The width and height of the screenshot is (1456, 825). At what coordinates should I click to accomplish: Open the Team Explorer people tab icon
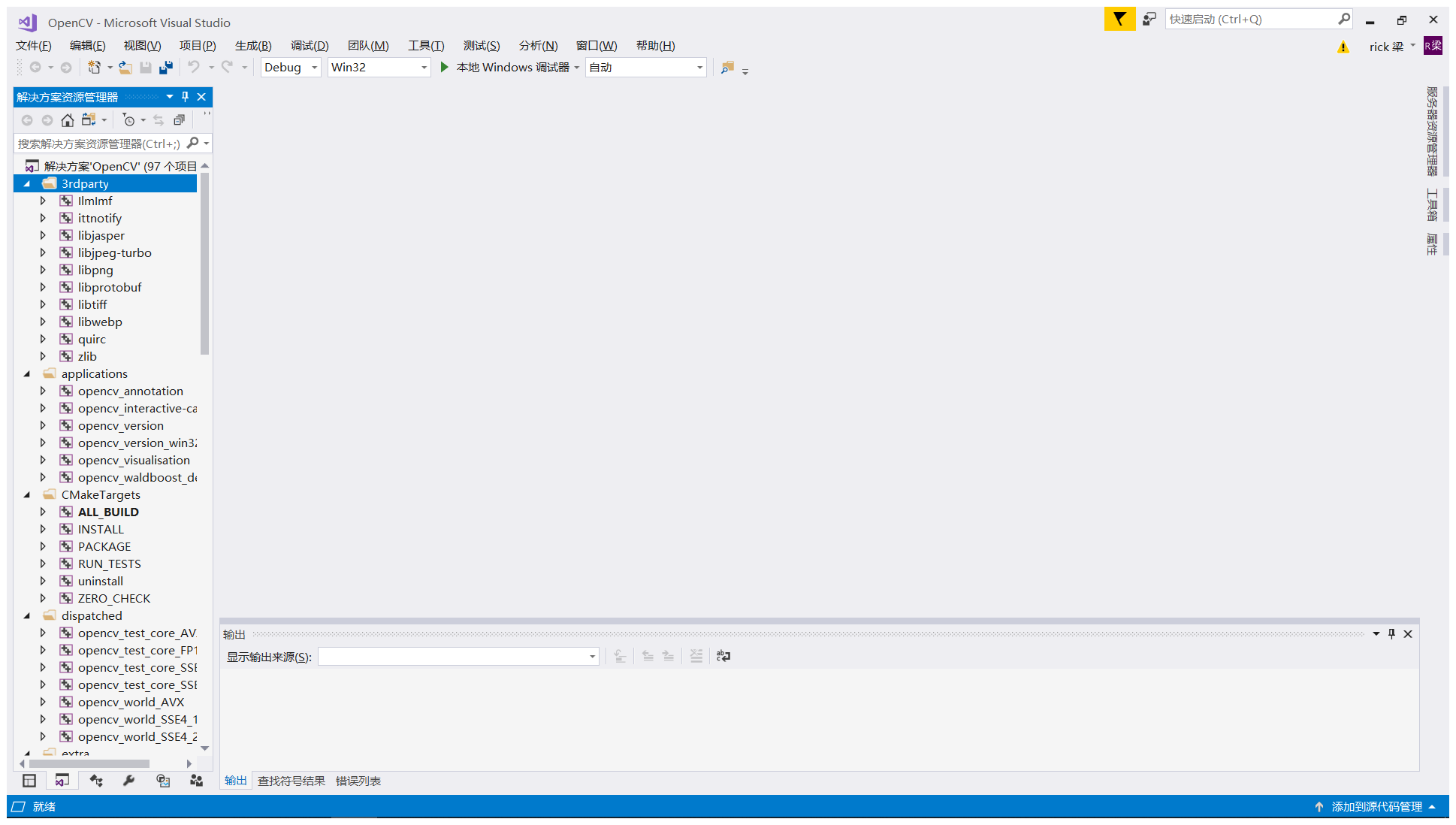pos(196,781)
